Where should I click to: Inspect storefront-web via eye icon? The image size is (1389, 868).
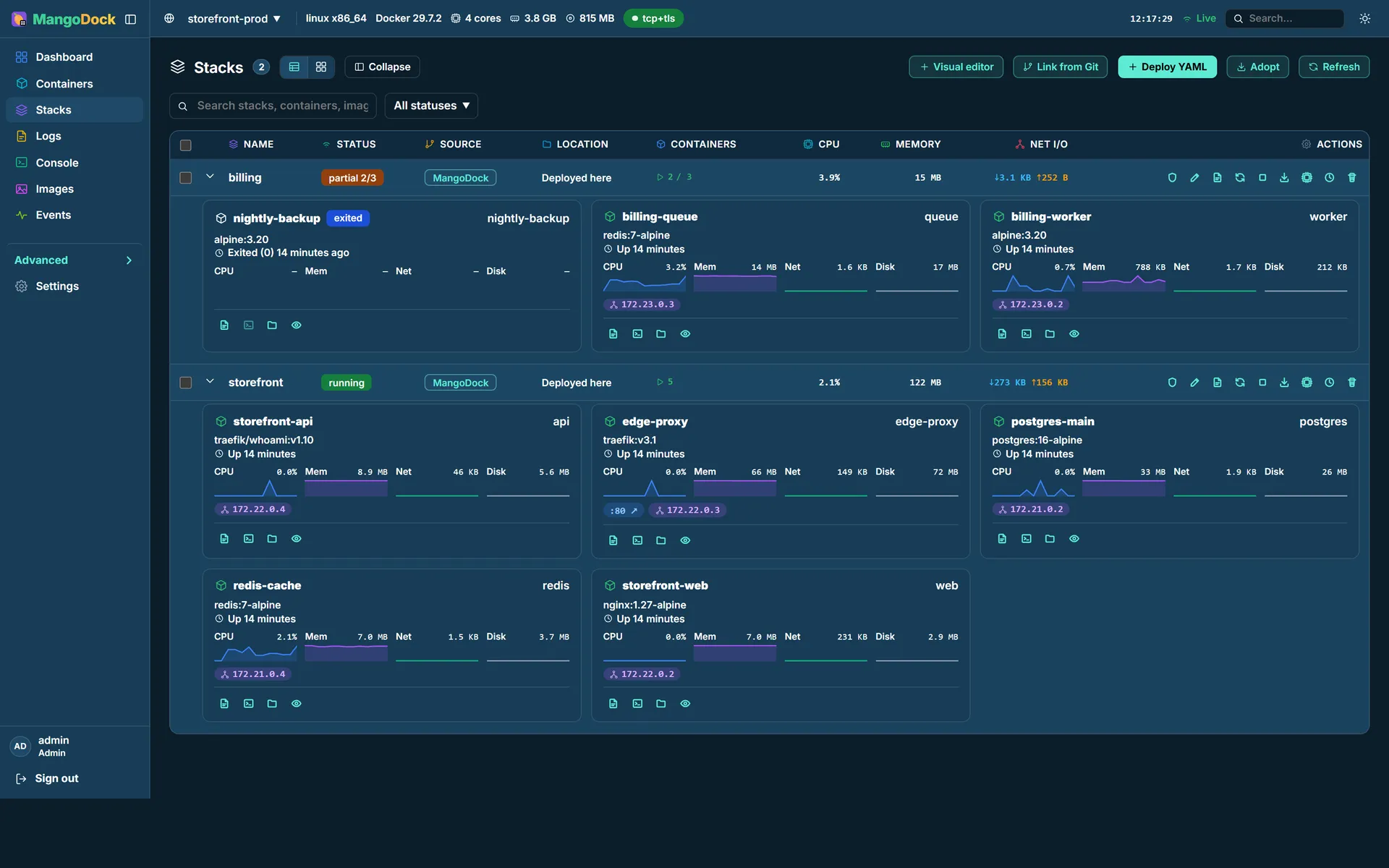pos(685,704)
